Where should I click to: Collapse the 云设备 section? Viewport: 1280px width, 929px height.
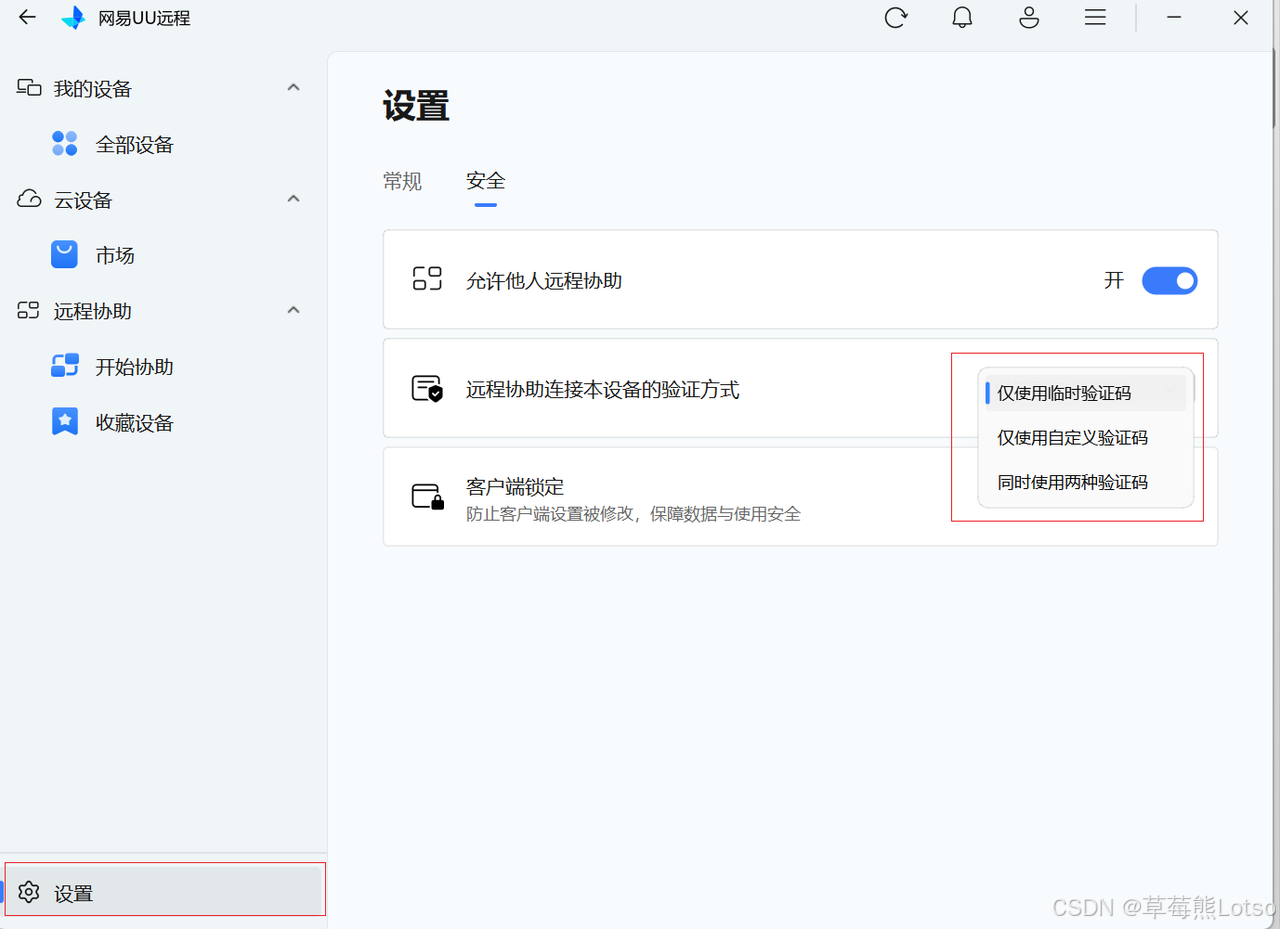293,198
